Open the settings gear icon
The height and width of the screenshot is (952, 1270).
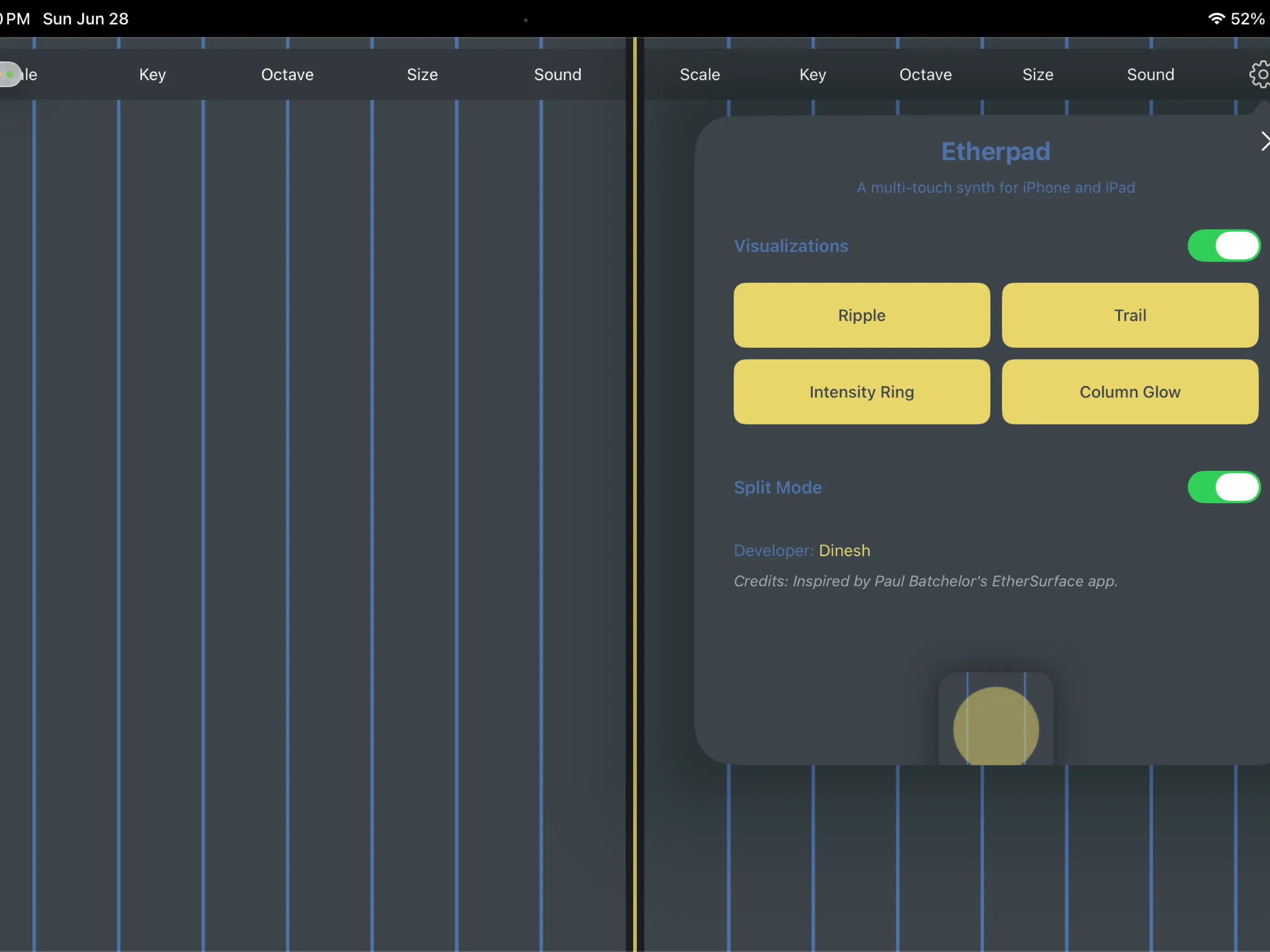tap(1260, 75)
